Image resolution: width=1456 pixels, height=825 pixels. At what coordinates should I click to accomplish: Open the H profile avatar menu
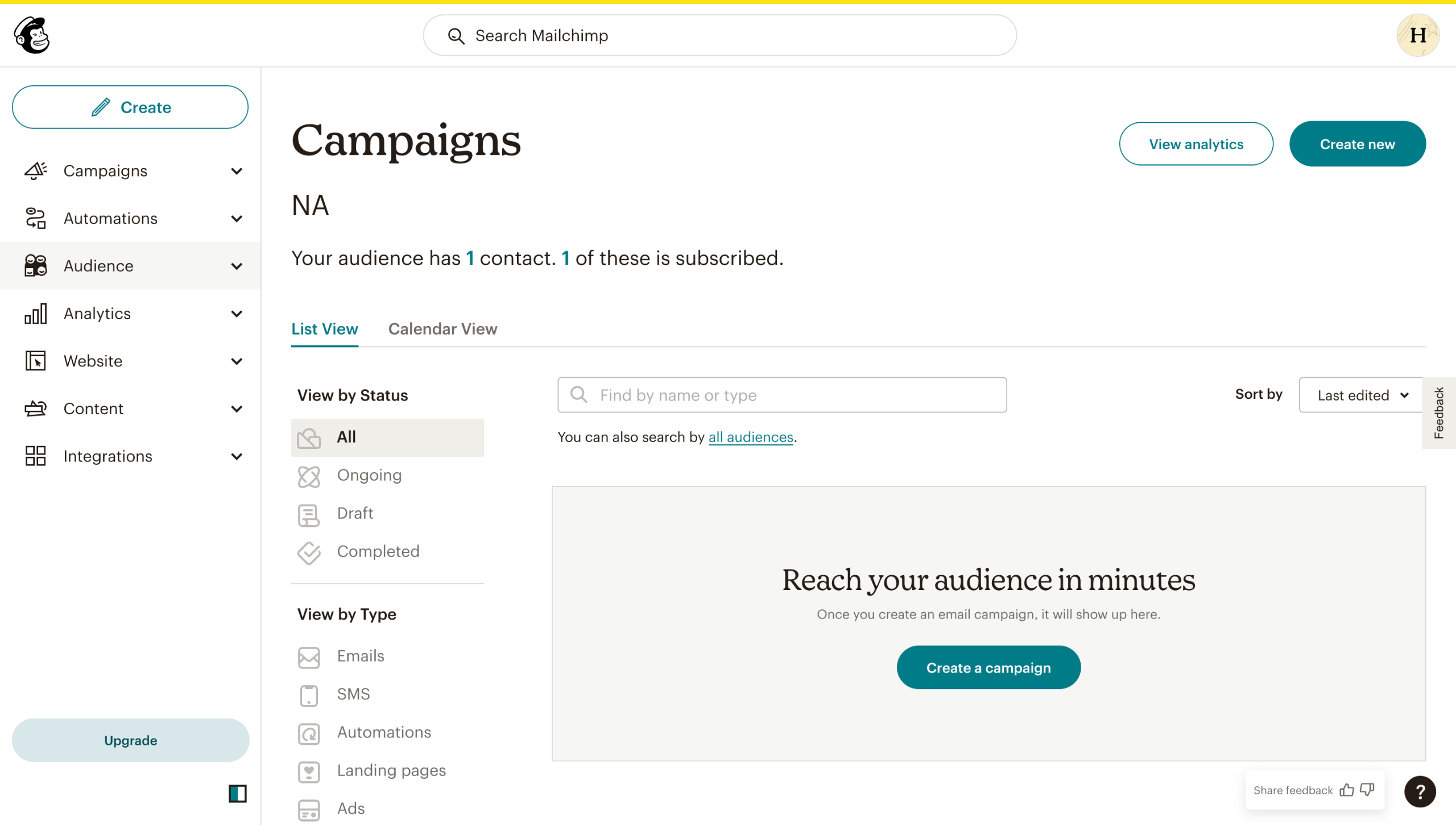point(1418,35)
